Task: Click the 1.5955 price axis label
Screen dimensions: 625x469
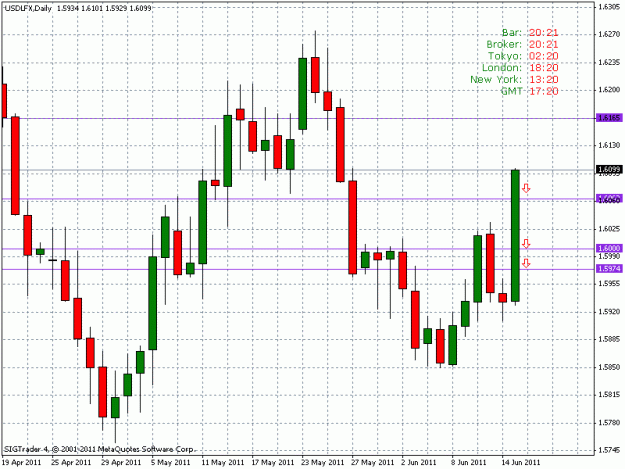Action: (610, 284)
